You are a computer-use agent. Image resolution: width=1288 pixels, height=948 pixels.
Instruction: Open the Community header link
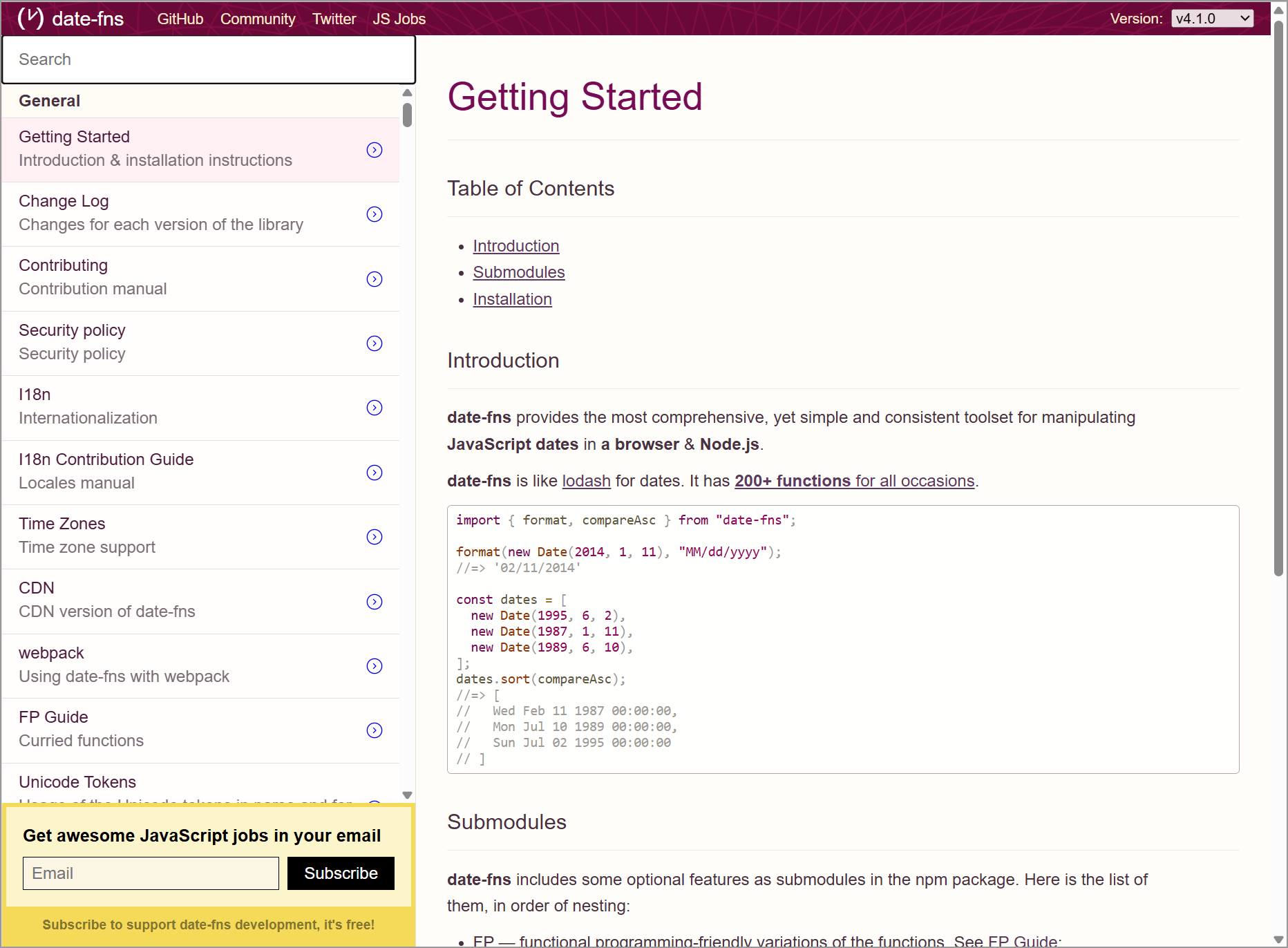point(258,19)
